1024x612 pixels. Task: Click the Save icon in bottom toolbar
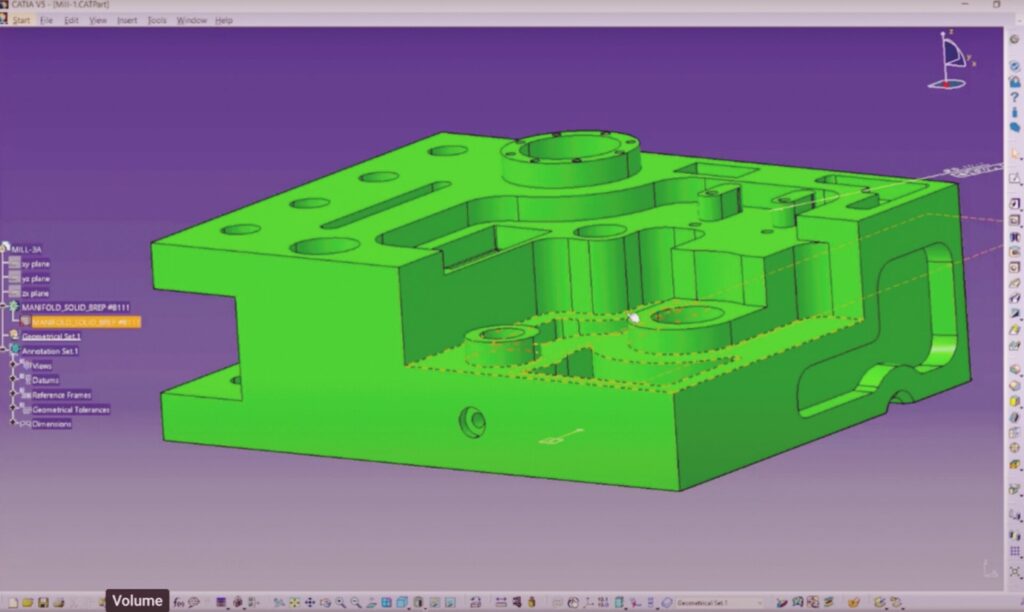(x=44, y=602)
